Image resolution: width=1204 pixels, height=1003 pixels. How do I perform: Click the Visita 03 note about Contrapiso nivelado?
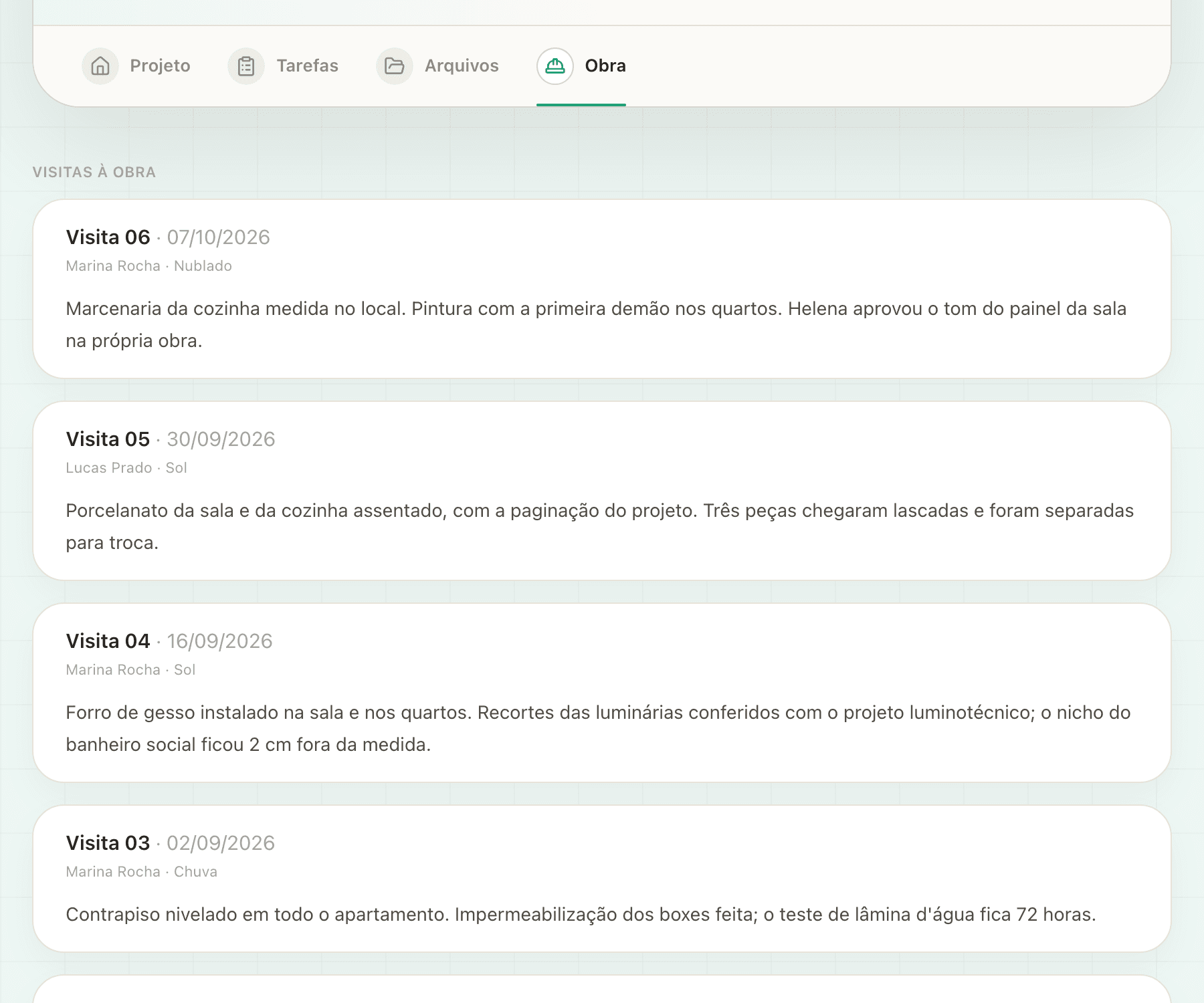pyautogui.click(x=581, y=914)
